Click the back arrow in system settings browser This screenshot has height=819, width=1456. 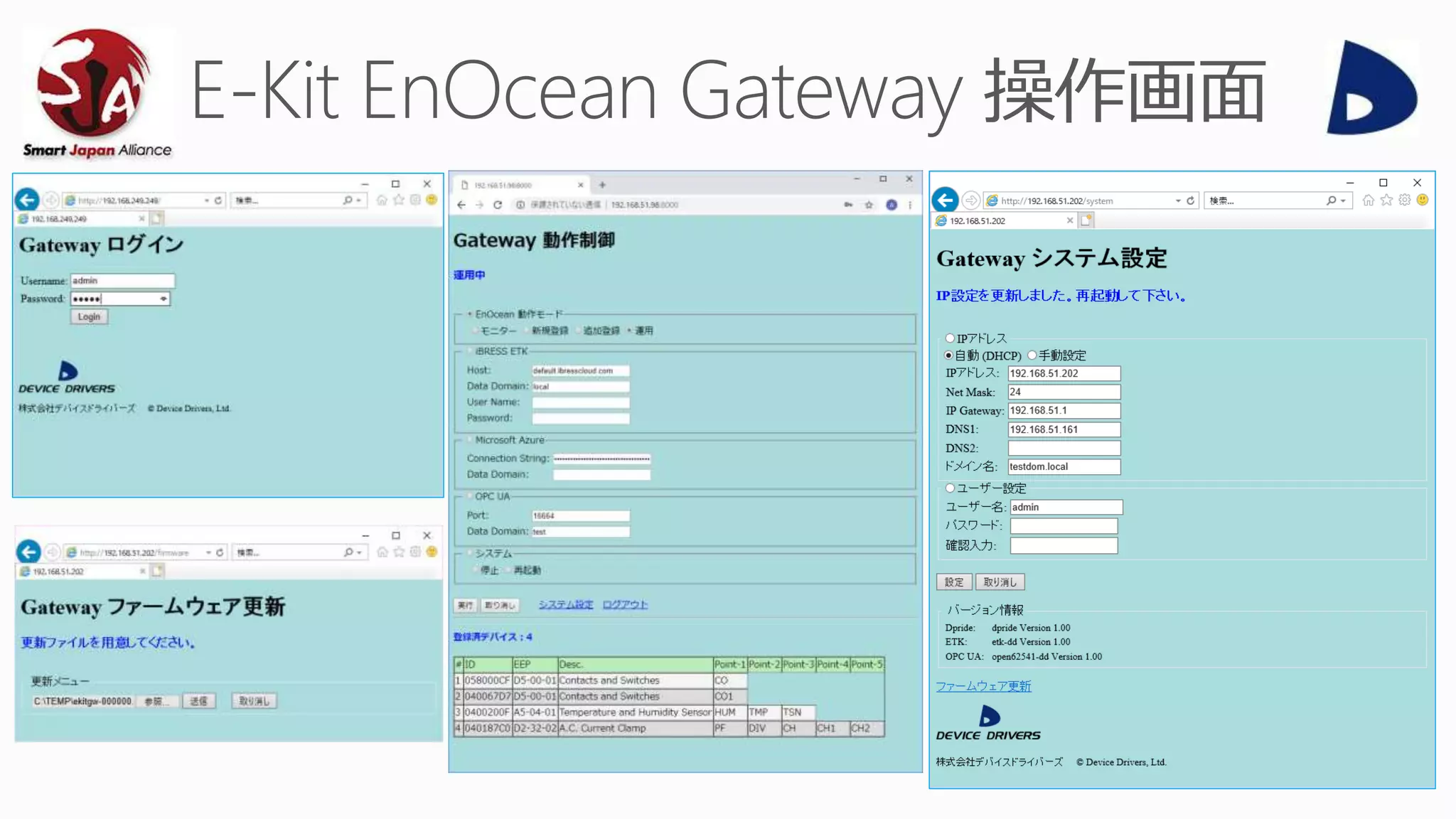point(946,200)
